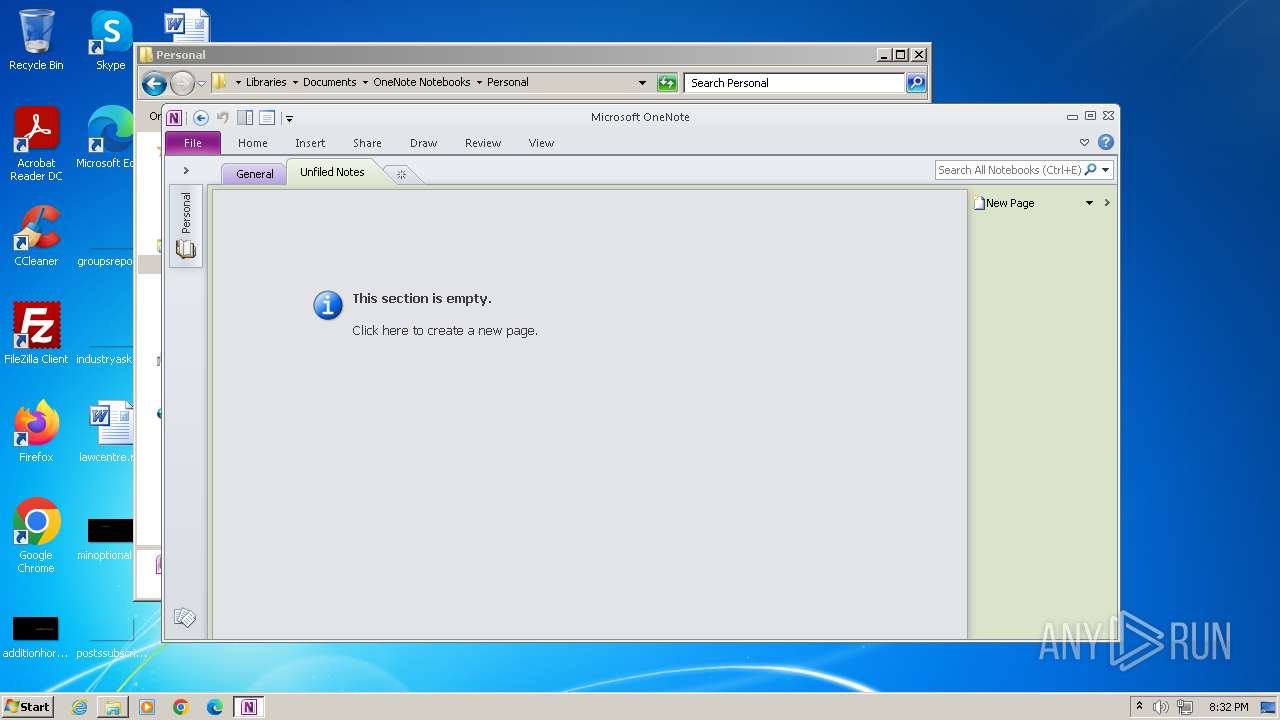Open Windows Media Player taskbar icon
This screenshot has height=720, width=1280.
point(147,707)
